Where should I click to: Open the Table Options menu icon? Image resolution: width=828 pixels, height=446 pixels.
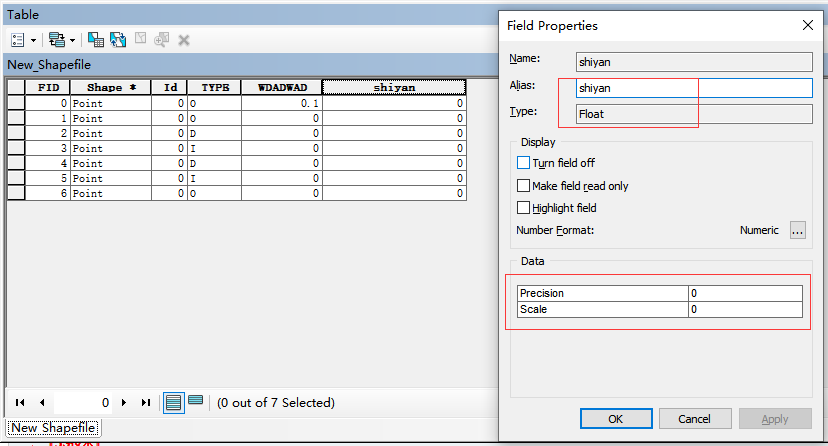click(18, 40)
